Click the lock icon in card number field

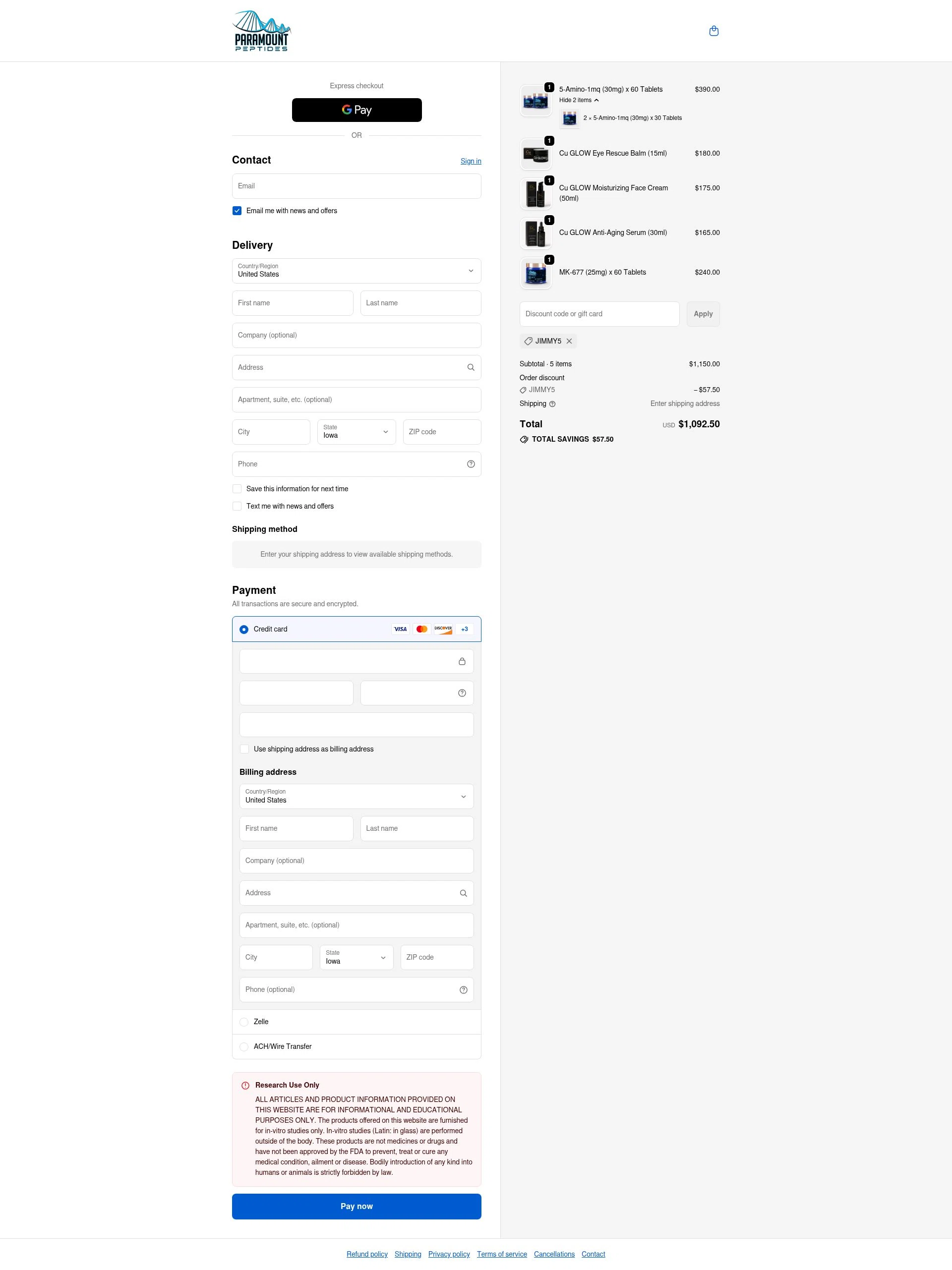(x=462, y=661)
